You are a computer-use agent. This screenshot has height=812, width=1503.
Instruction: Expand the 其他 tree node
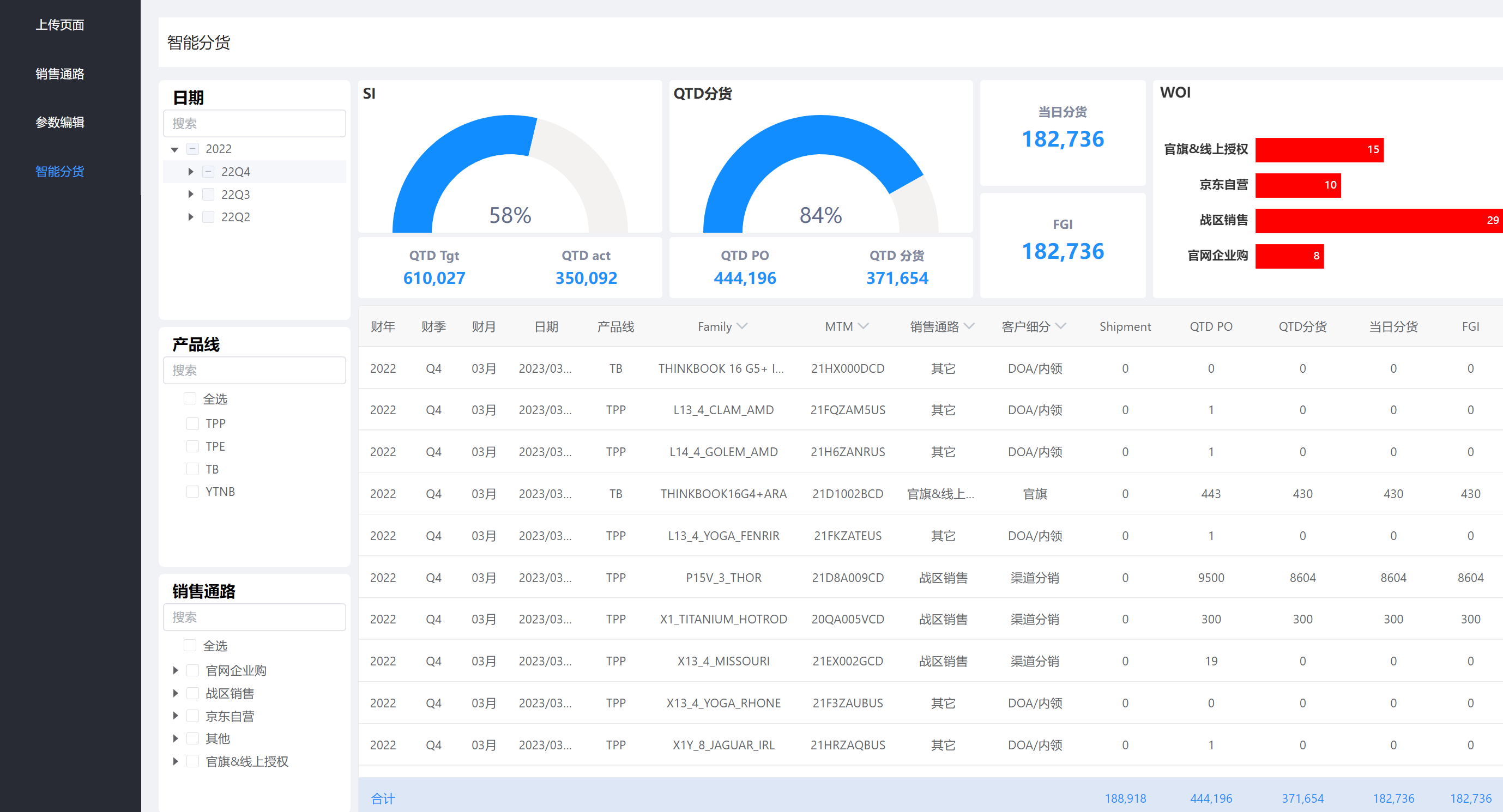175,738
